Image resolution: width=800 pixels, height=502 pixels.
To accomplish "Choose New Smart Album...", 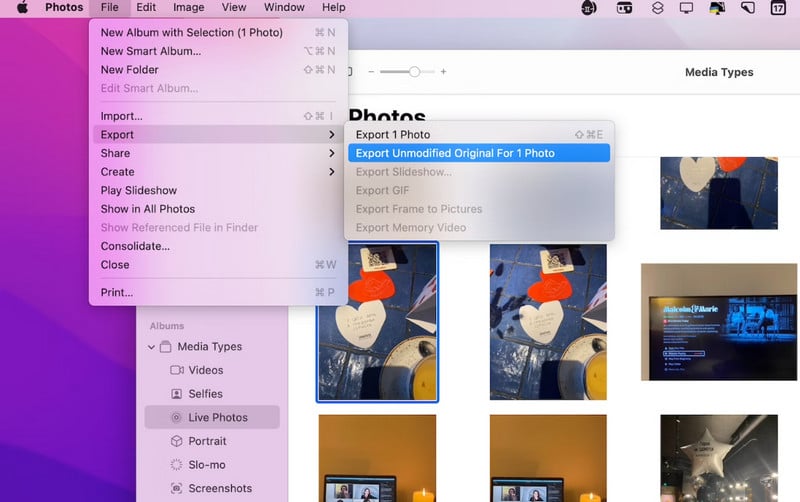I will pyautogui.click(x=218, y=51).
